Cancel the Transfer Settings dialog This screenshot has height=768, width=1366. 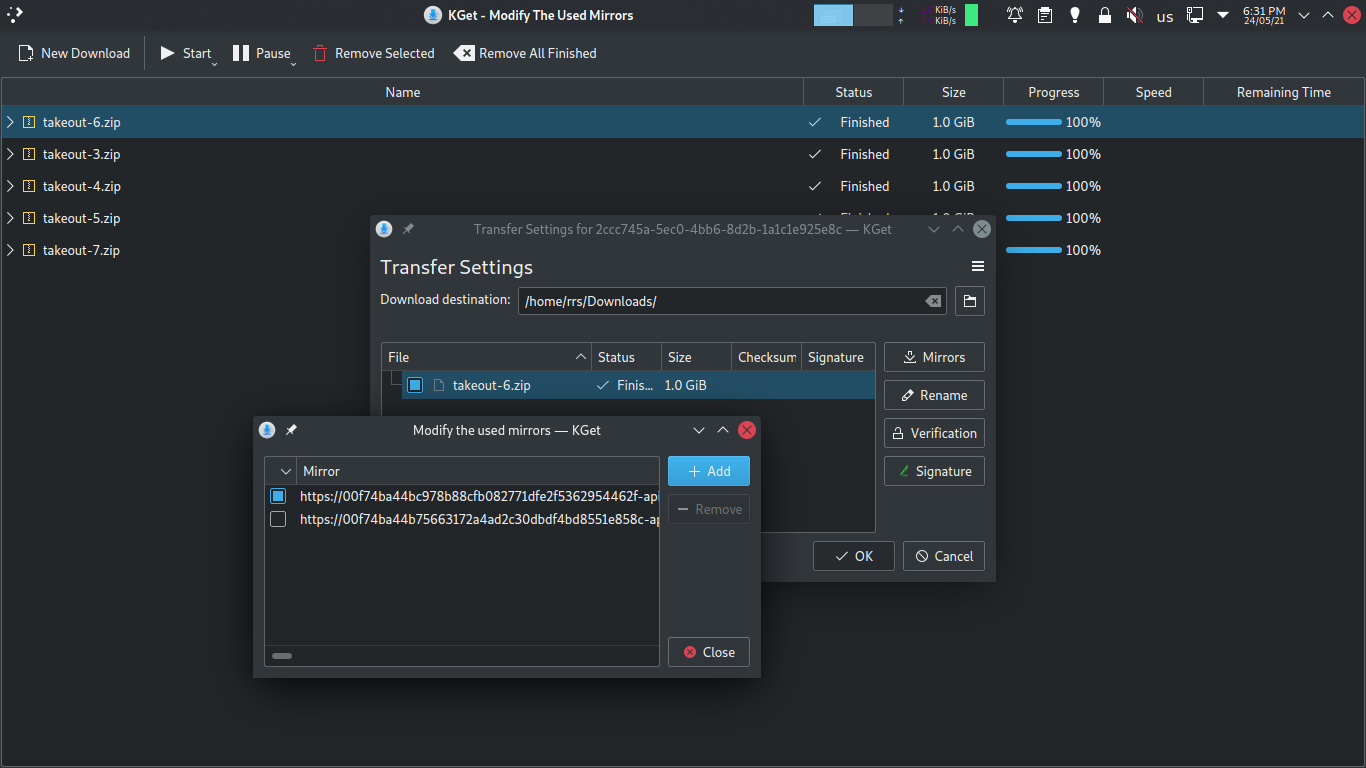coord(944,556)
